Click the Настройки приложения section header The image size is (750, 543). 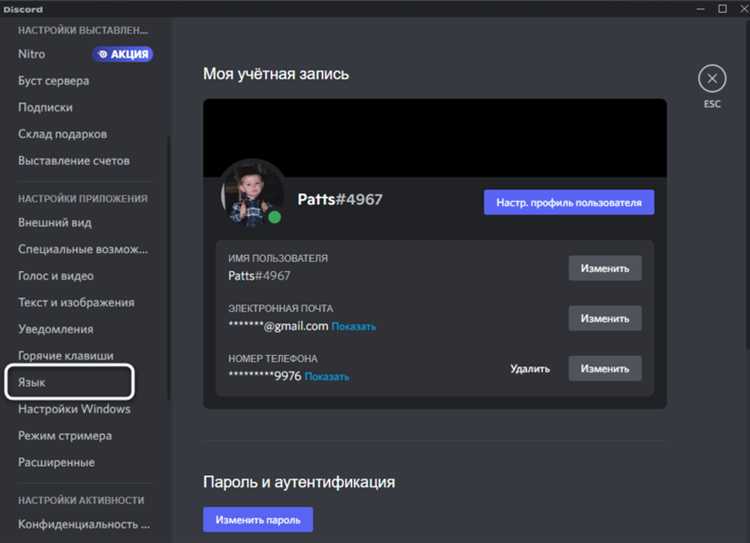click(x=83, y=199)
